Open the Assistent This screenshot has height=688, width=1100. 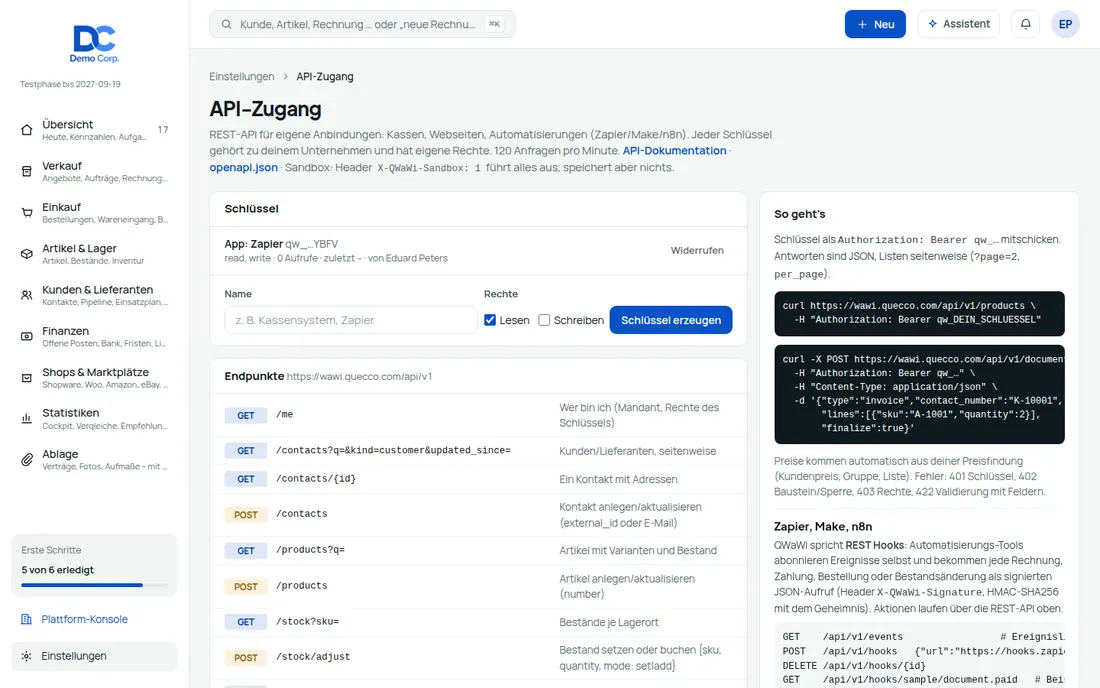pyautogui.click(x=958, y=24)
